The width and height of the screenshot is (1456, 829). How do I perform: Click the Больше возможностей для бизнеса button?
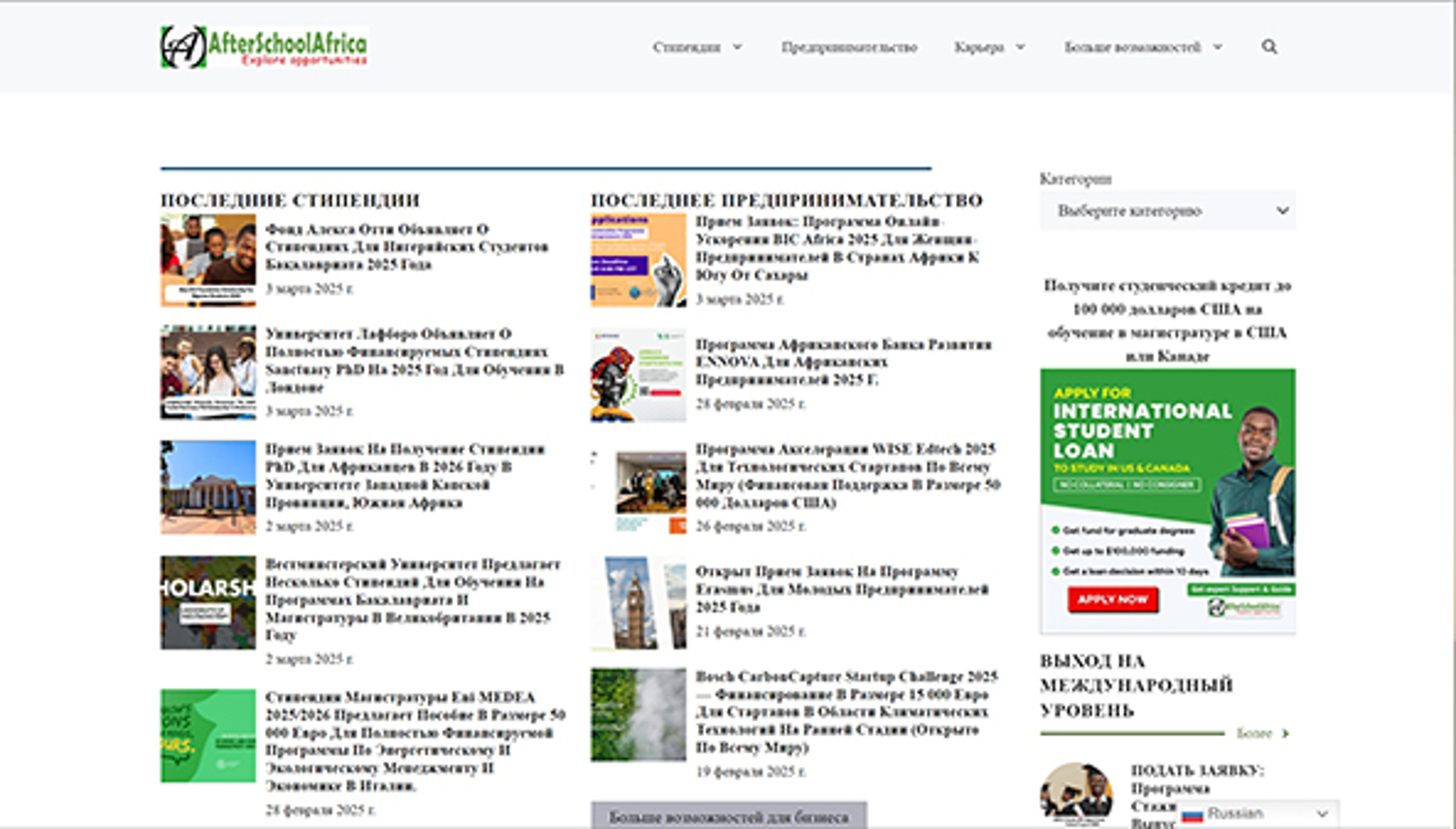click(729, 816)
